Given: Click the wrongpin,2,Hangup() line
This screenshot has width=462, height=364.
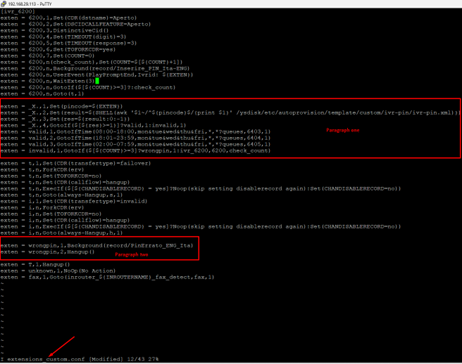Looking at the screenshot, I should tap(47, 252).
